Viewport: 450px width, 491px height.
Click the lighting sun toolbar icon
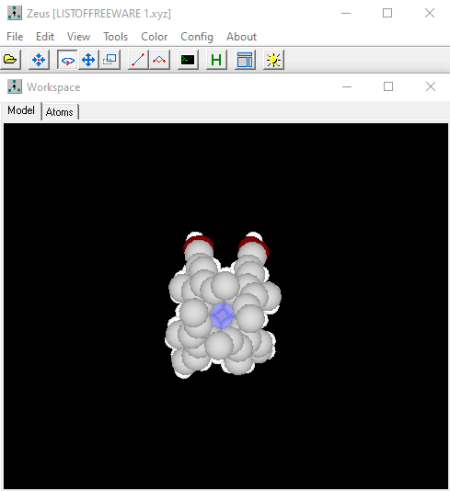click(273, 60)
